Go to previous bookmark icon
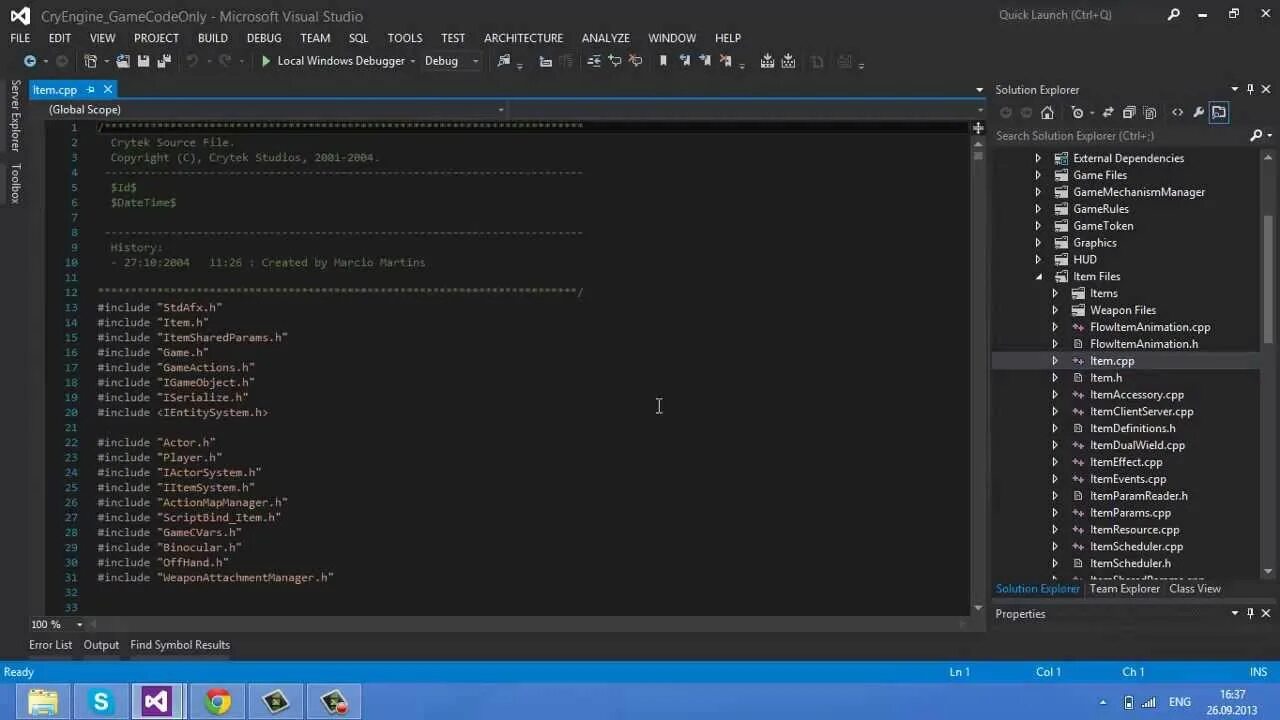The height and width of the screenshot is (720, 1280). coord(684,61)
